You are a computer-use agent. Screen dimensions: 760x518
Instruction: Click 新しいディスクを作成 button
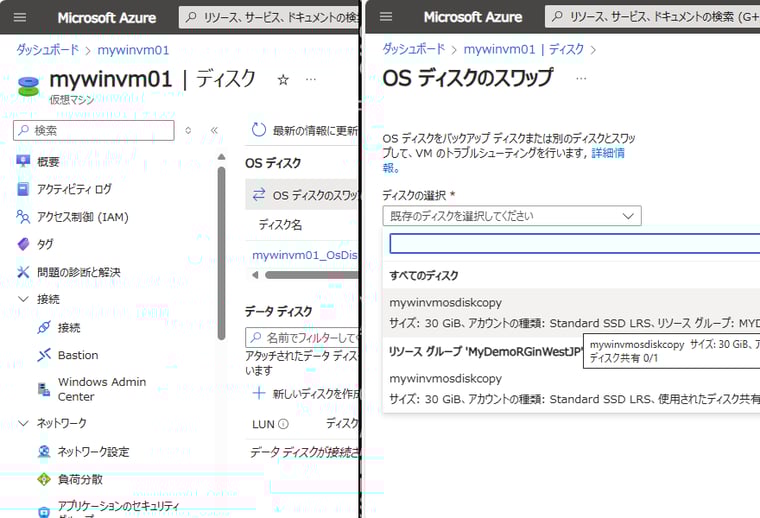pos(305,393)
